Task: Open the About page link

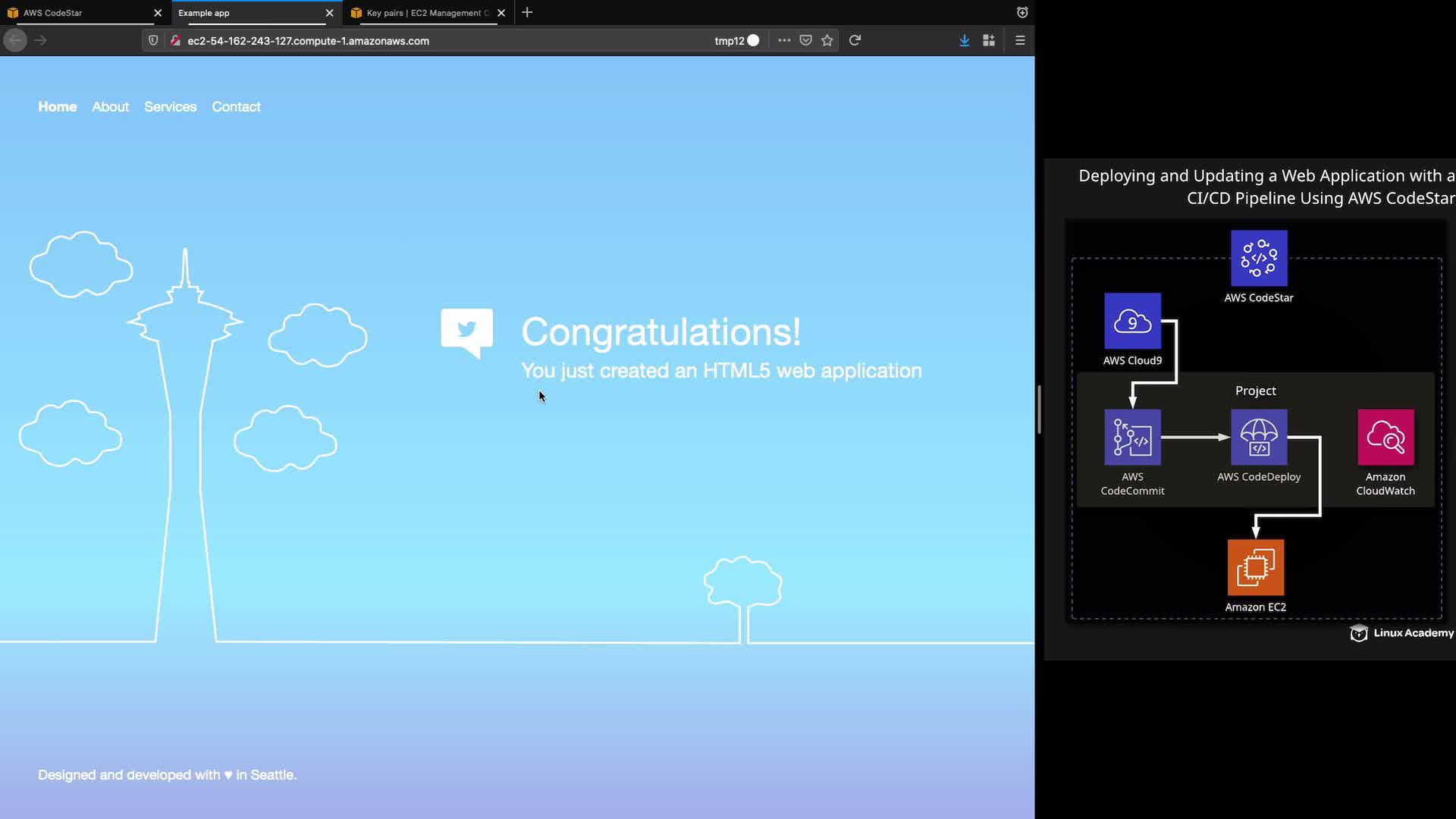Action: click(x=110, y=107)
